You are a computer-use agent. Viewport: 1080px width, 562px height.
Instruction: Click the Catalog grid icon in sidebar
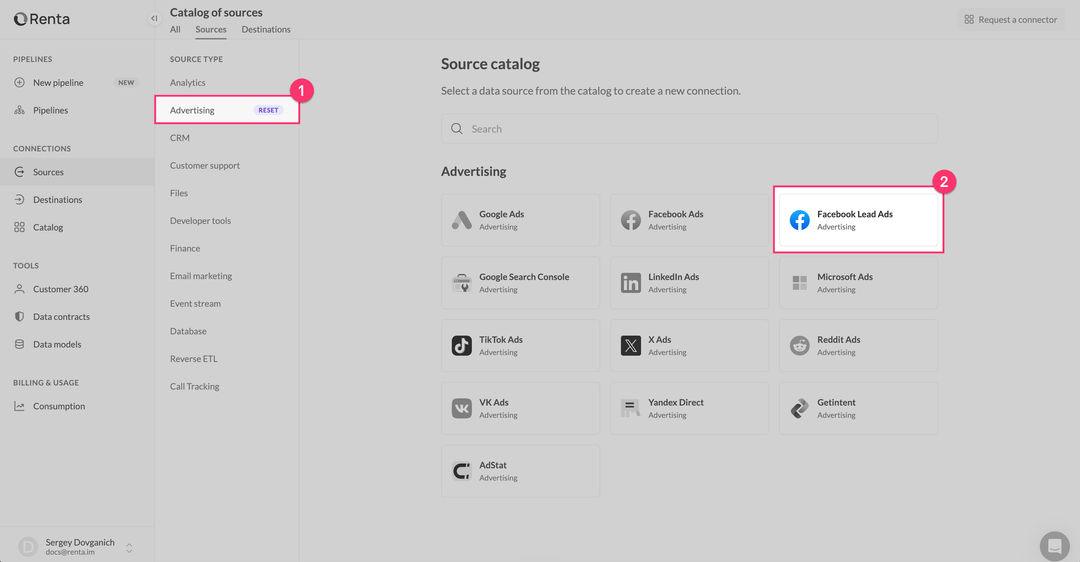click(x=19, y=227)
